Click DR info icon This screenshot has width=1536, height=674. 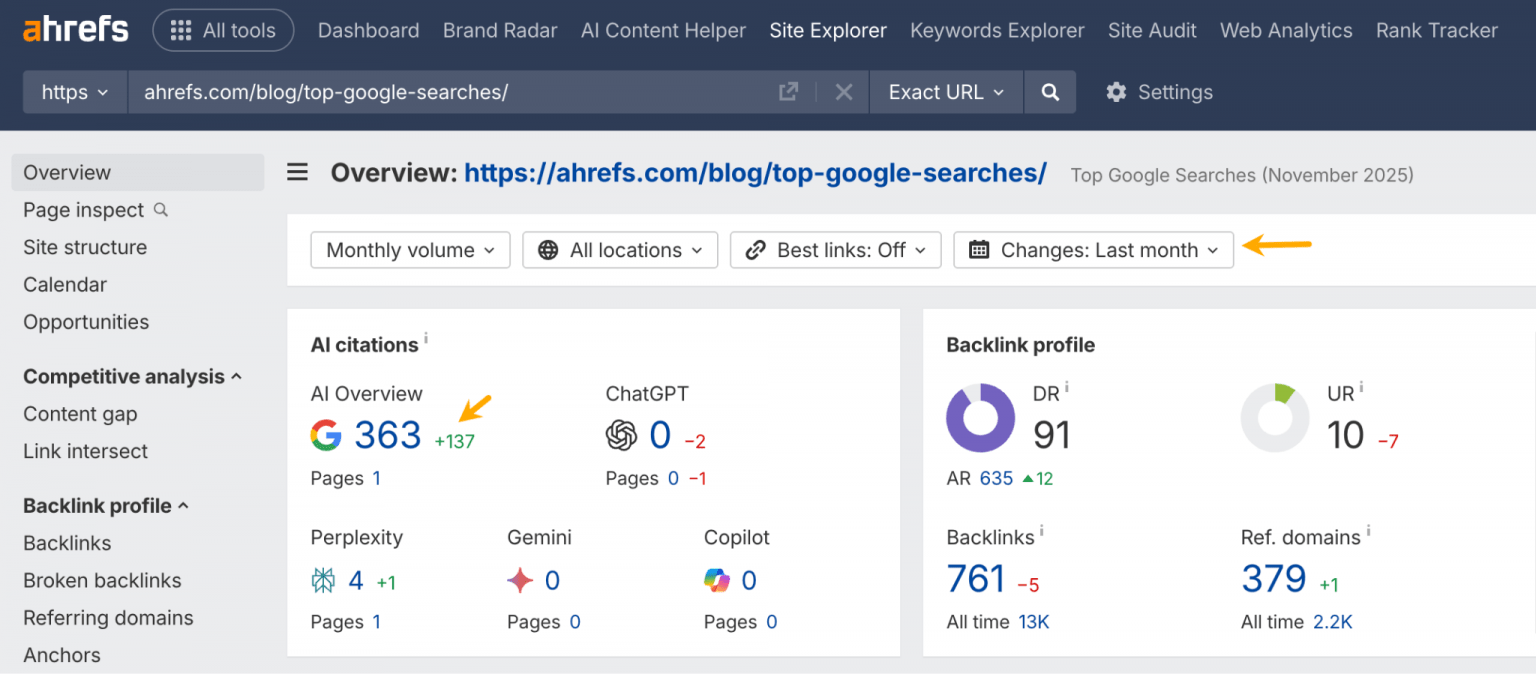pos(1067,387)
